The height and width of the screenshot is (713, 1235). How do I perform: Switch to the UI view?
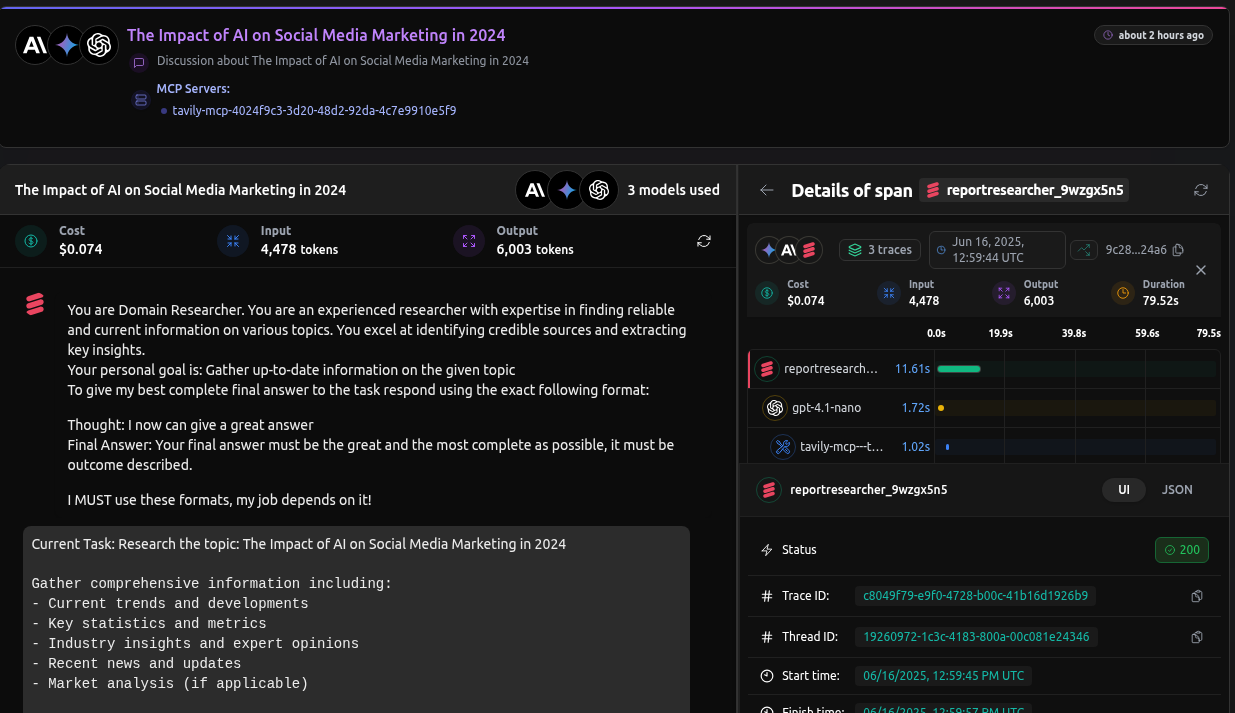(x=1123, y=490)
